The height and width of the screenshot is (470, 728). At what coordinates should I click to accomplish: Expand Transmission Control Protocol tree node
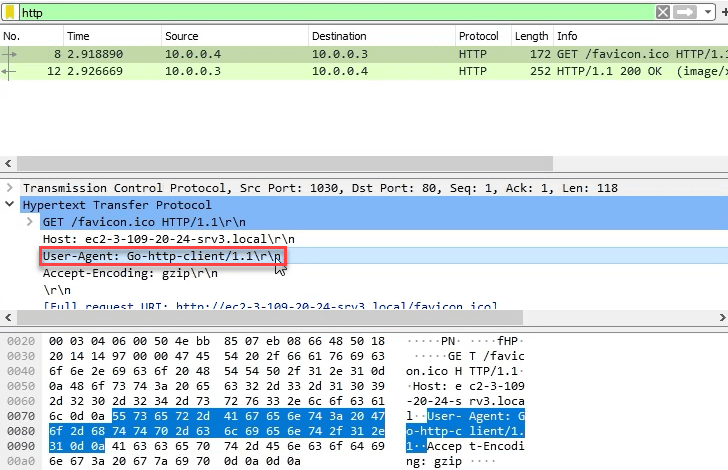(11, 188)
